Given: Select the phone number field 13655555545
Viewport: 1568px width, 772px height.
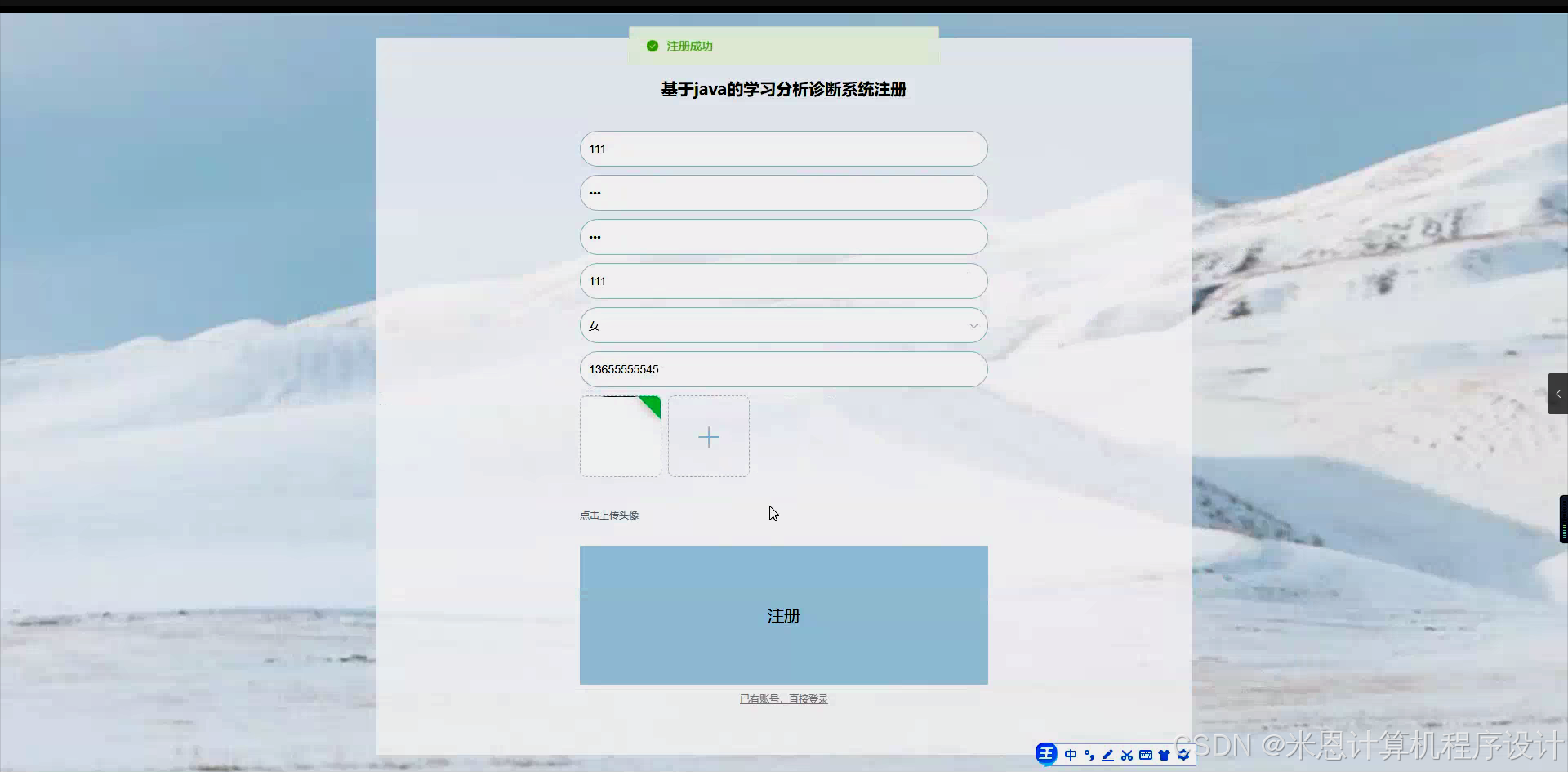Looking at the screenshot, I should (x=782, y=369).
